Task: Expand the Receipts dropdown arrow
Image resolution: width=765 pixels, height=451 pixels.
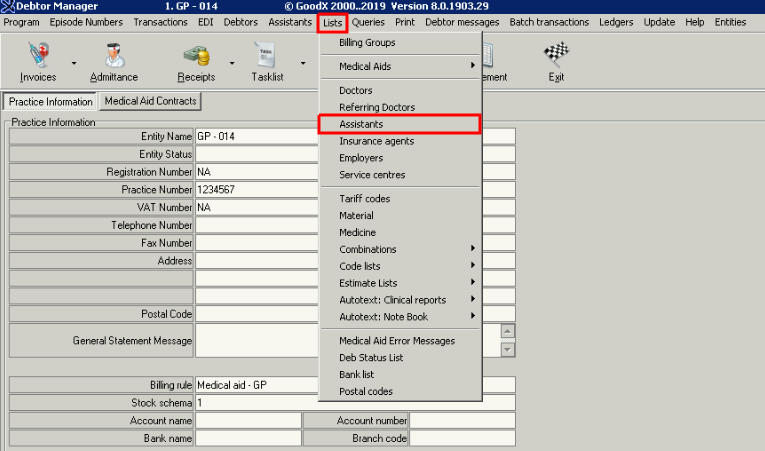Action: (232, 63)
